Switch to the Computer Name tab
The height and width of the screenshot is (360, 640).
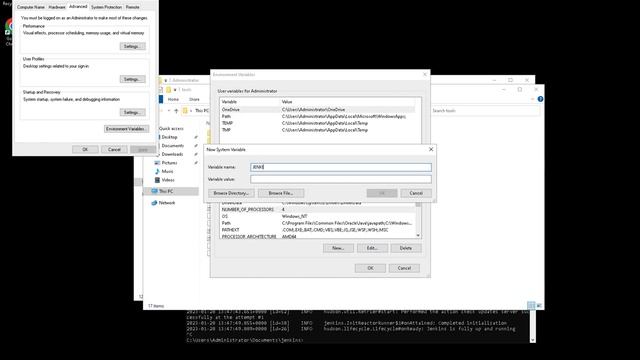click(x=31, y=7)
